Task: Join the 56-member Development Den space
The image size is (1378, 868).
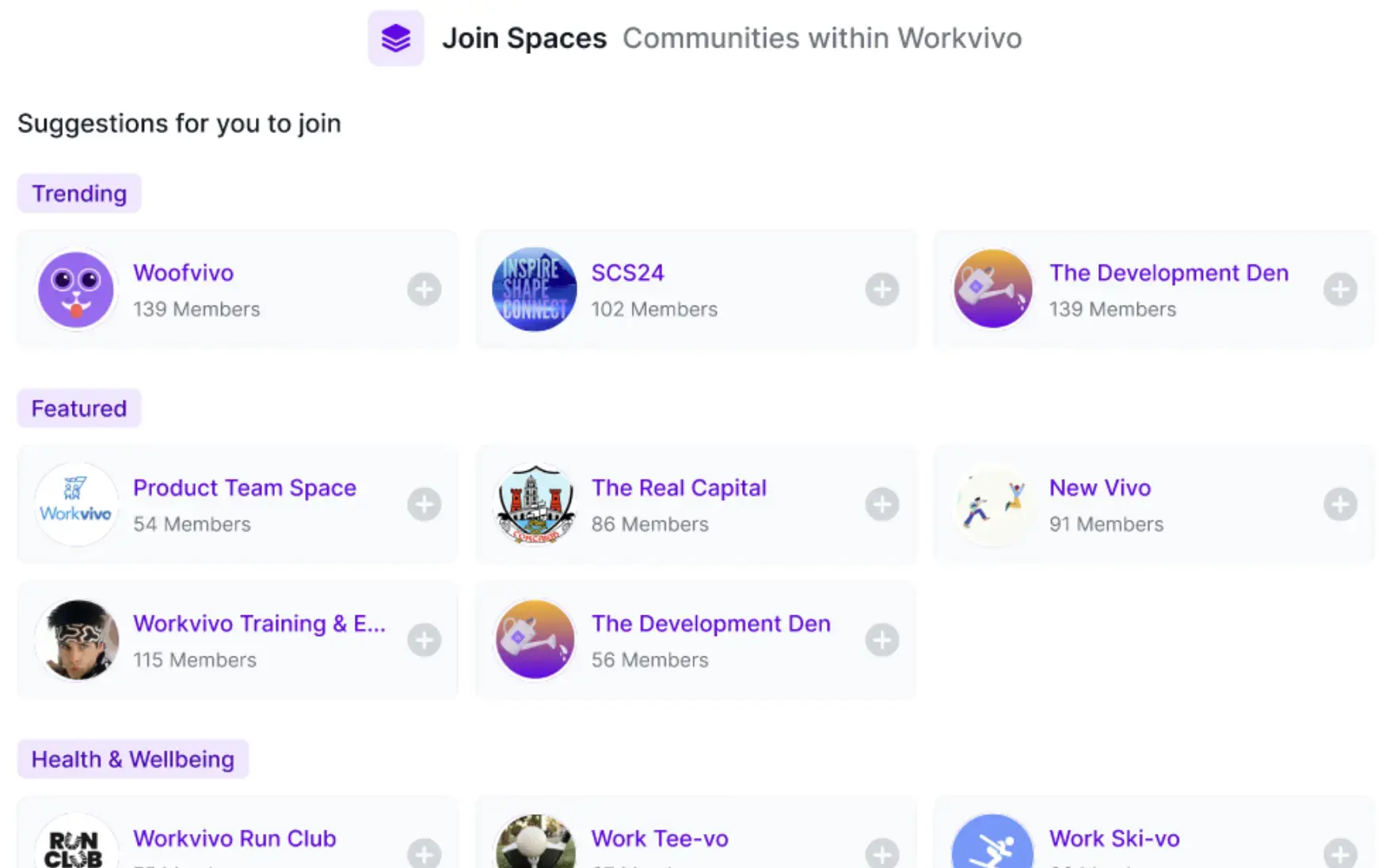Action: click(x=882, y=640)
